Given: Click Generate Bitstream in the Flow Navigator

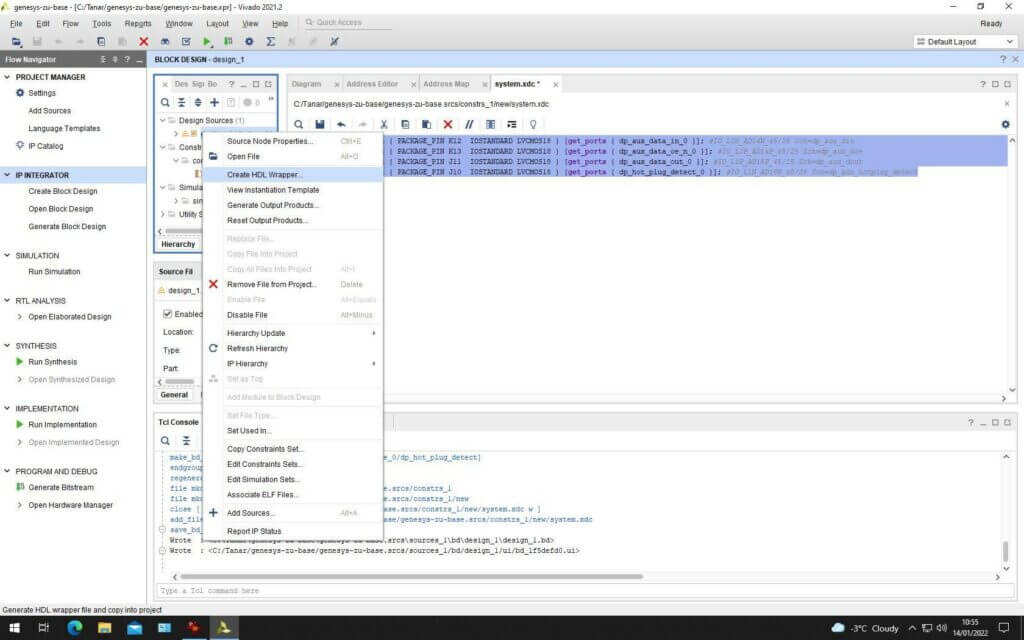Looking at the screenshot, I should tap(60, 487).
